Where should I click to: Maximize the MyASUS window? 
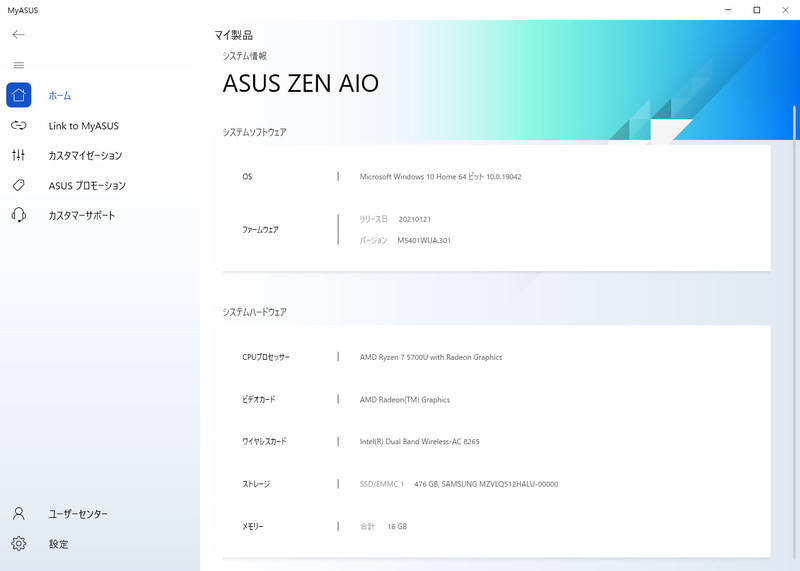757,10
